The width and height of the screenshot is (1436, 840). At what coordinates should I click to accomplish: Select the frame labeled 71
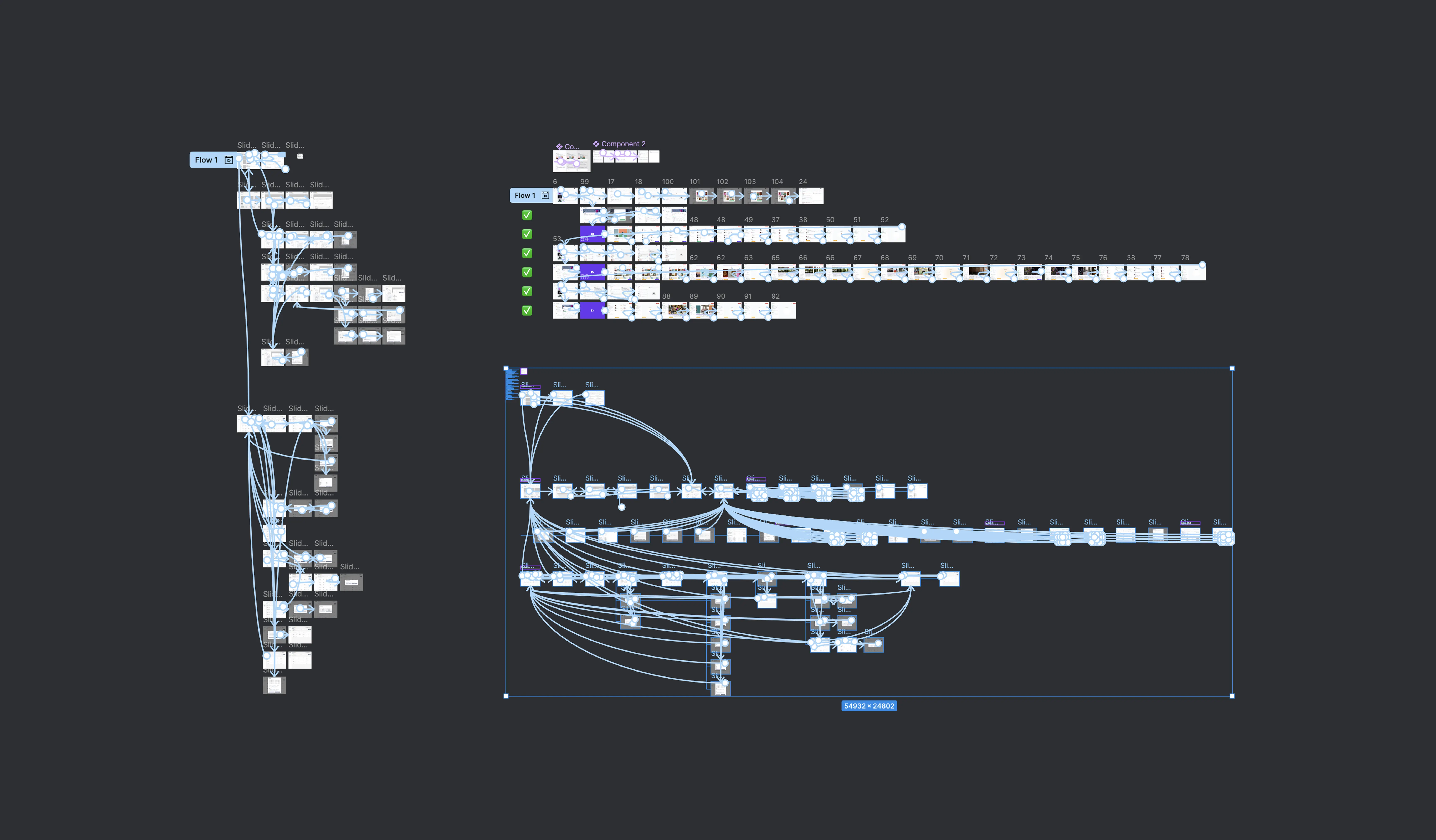[x=975, y=272]
